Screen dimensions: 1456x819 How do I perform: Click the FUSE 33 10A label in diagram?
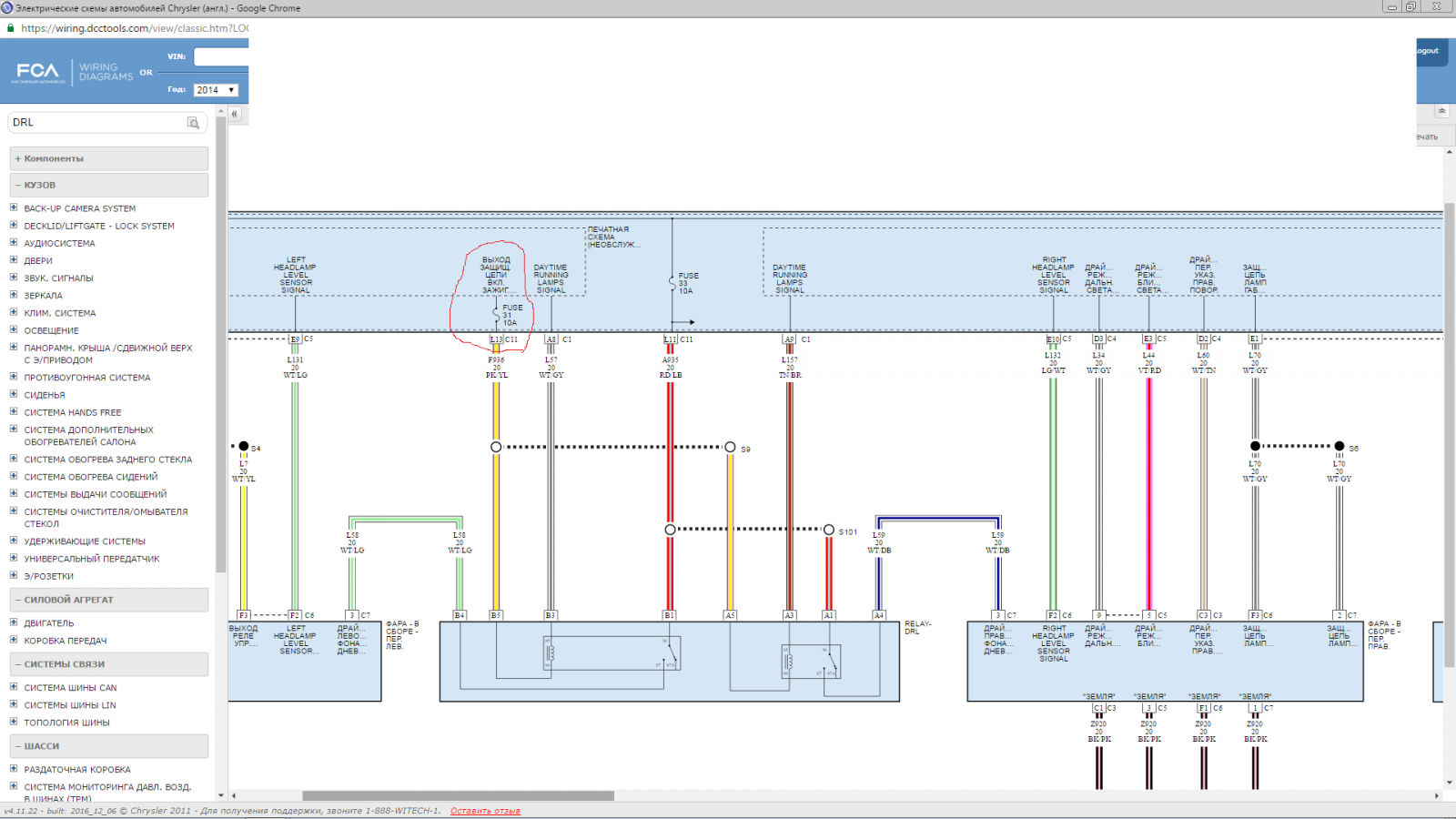tap(688, 283)
